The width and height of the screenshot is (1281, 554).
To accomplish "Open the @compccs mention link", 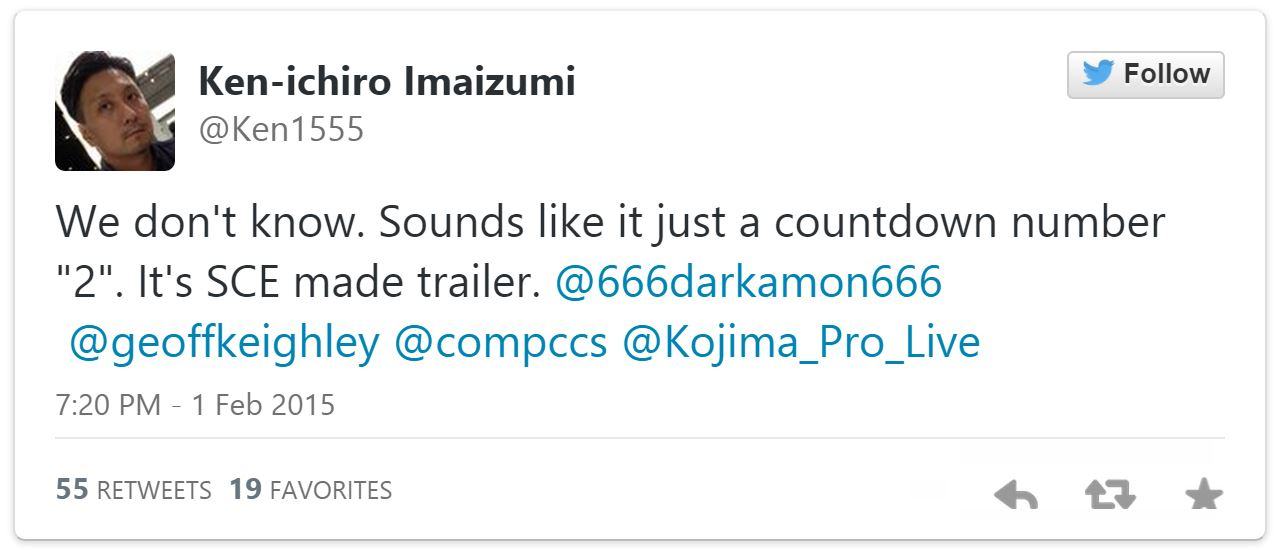I will click(x=501, y=343).
